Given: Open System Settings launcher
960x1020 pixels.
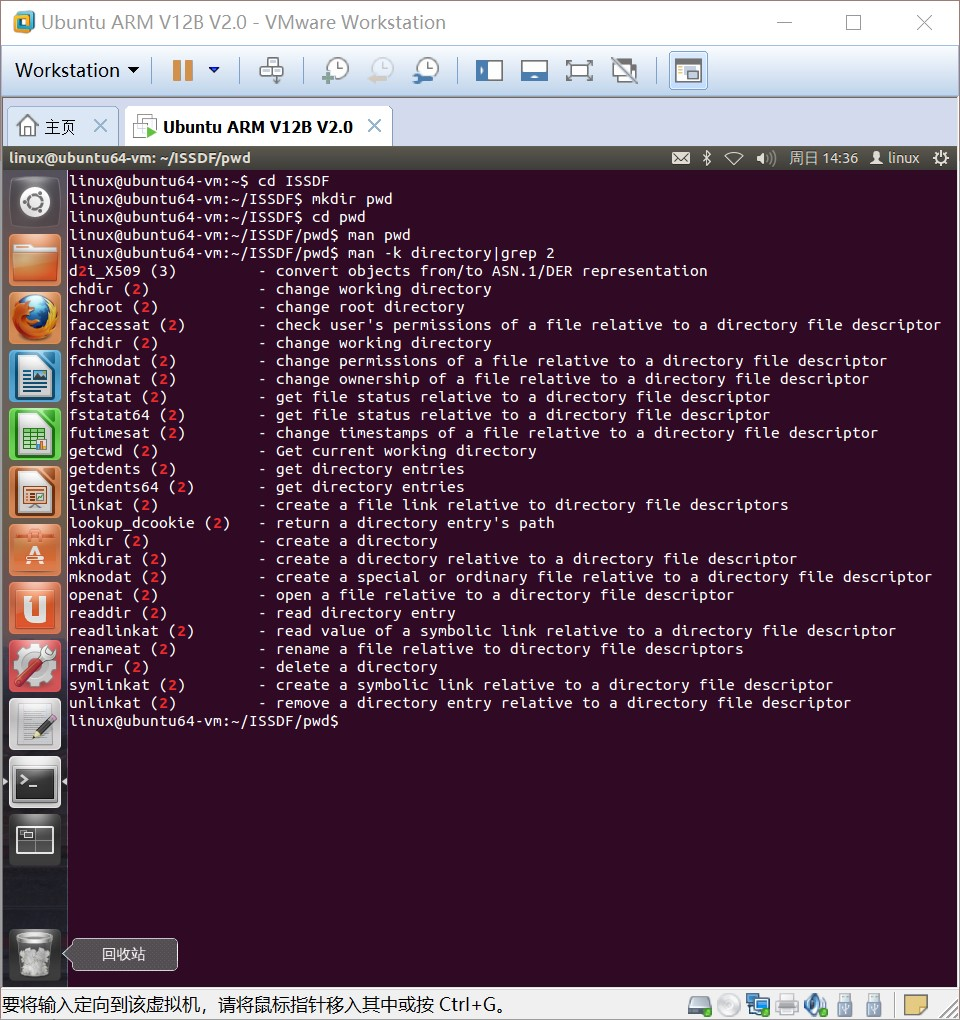Looking at the screenshot, I should [x=35, y=666].
